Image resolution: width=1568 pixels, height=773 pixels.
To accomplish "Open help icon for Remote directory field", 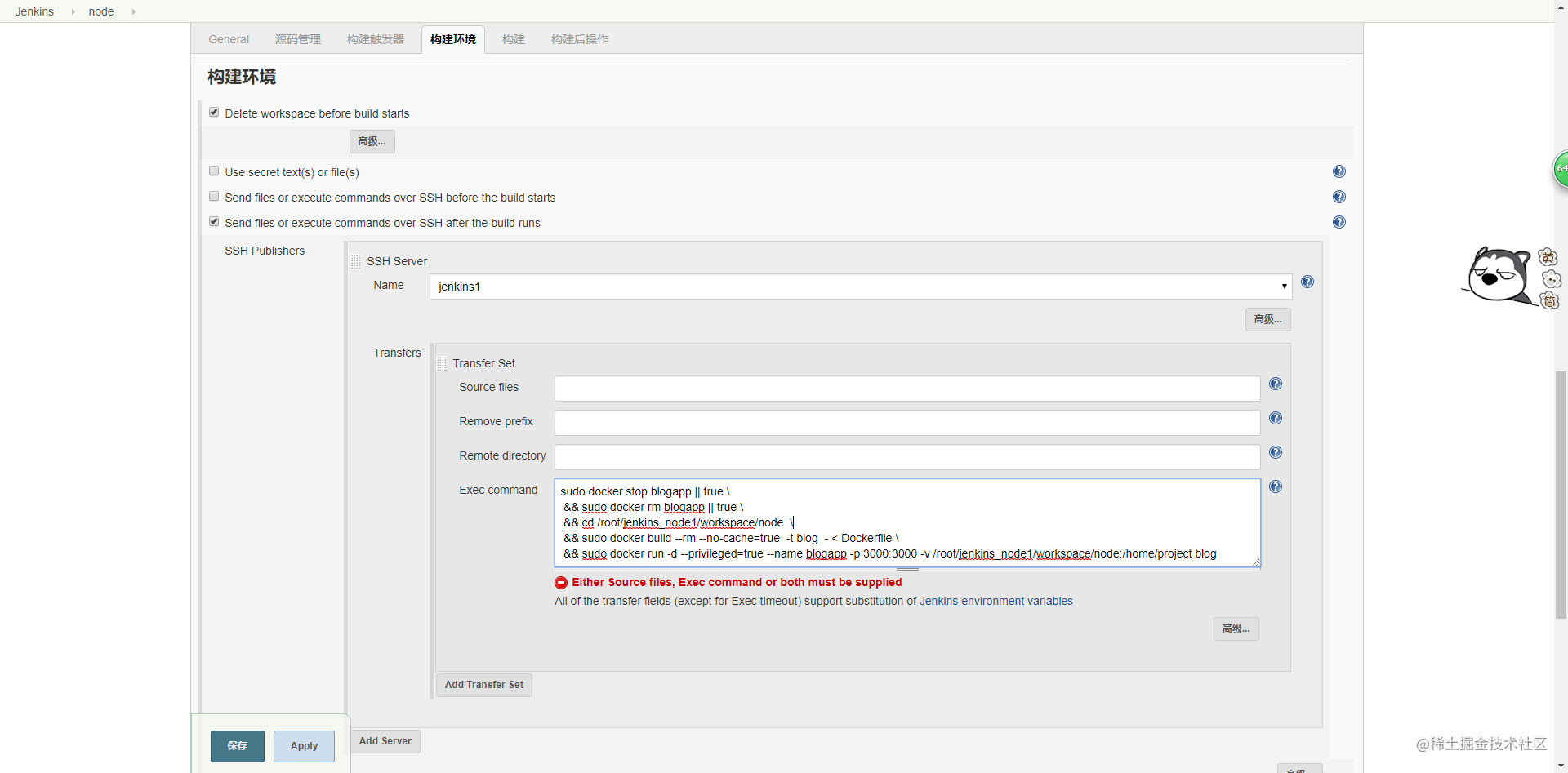I will click(1276, 452).
